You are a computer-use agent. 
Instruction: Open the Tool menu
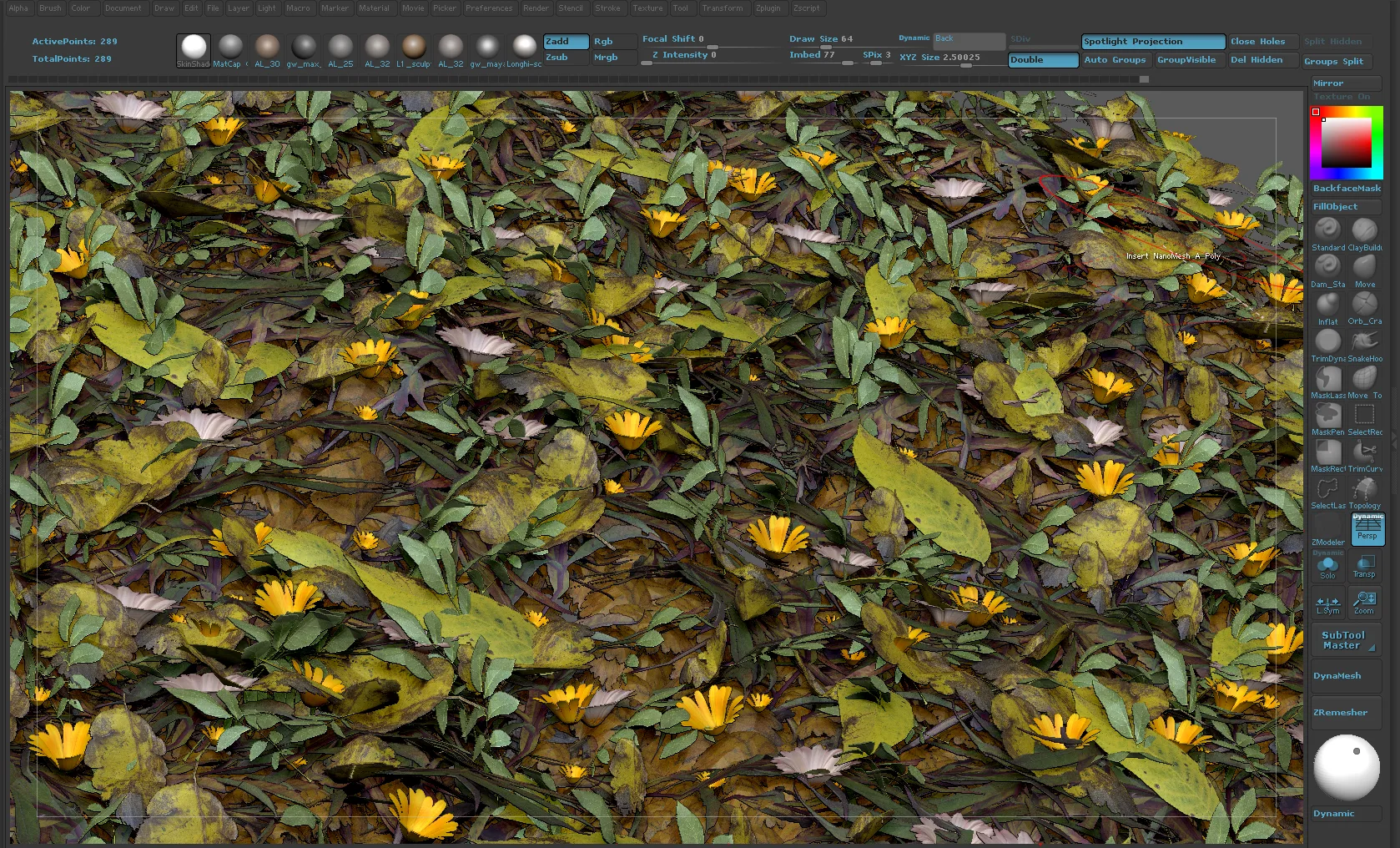682,8
